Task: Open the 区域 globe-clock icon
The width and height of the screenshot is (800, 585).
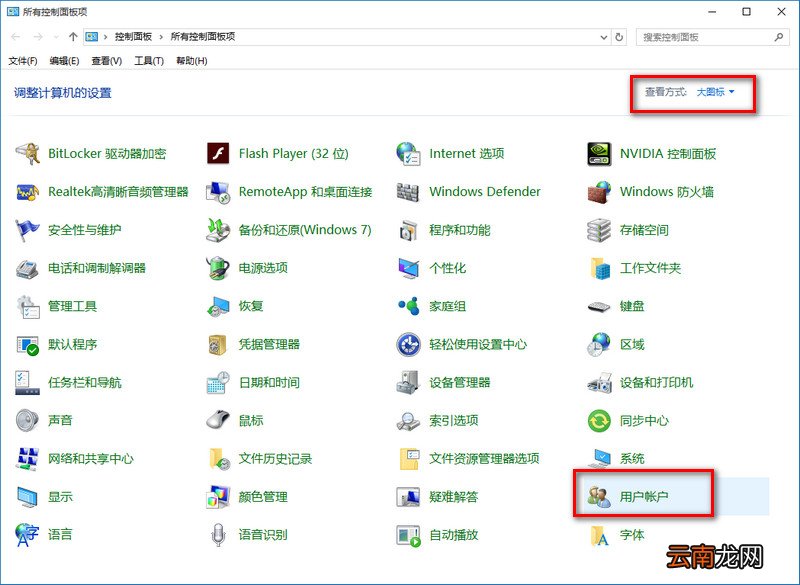Action: click(599, 344)
